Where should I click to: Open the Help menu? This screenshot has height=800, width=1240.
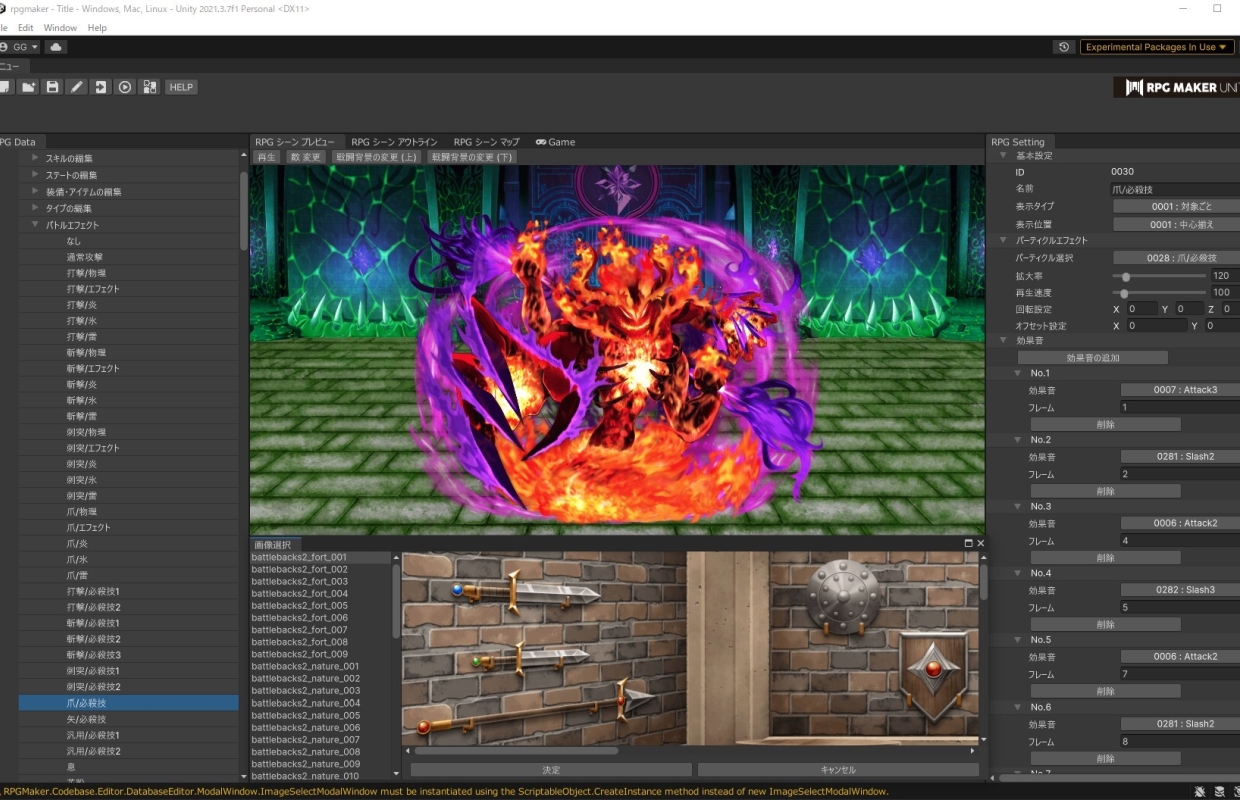(x=97, y=28)
